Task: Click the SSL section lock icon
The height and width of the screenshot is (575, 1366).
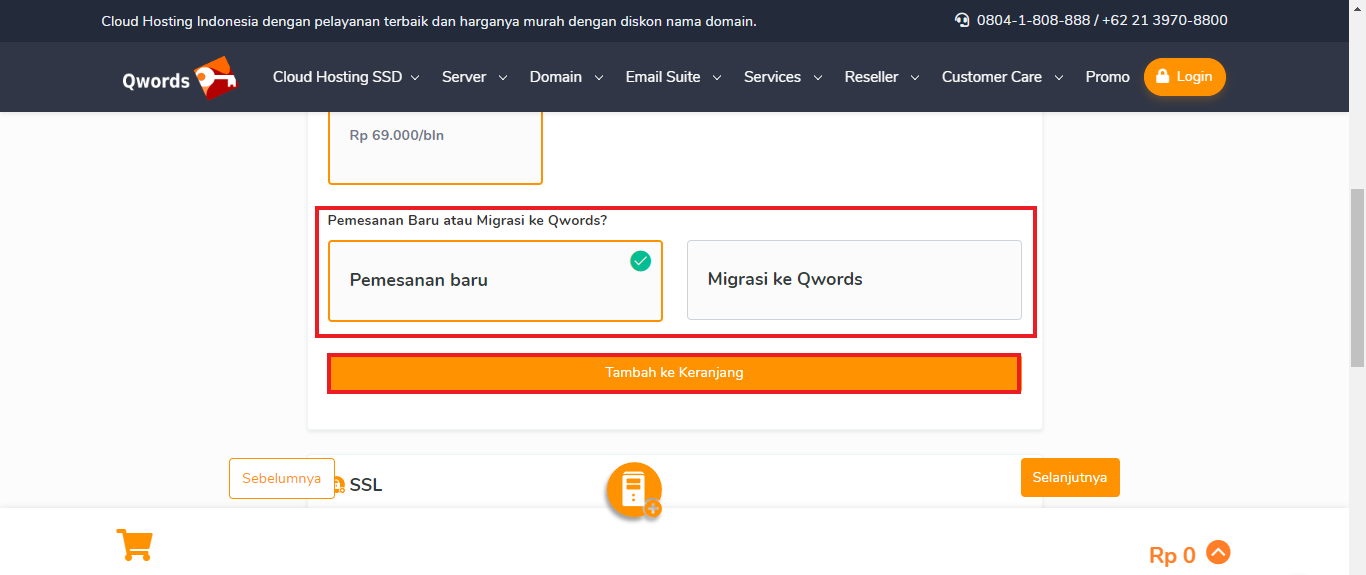Action: (338, 485)
